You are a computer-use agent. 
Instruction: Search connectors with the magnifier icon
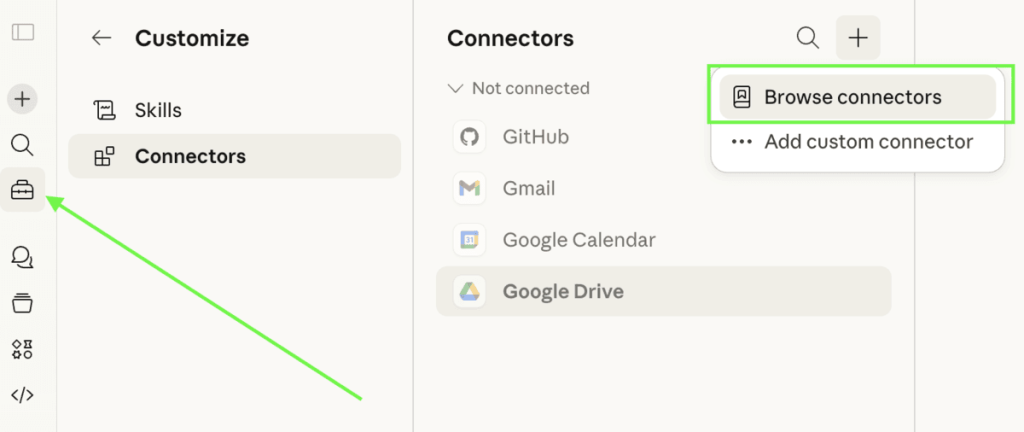[807, 38]
